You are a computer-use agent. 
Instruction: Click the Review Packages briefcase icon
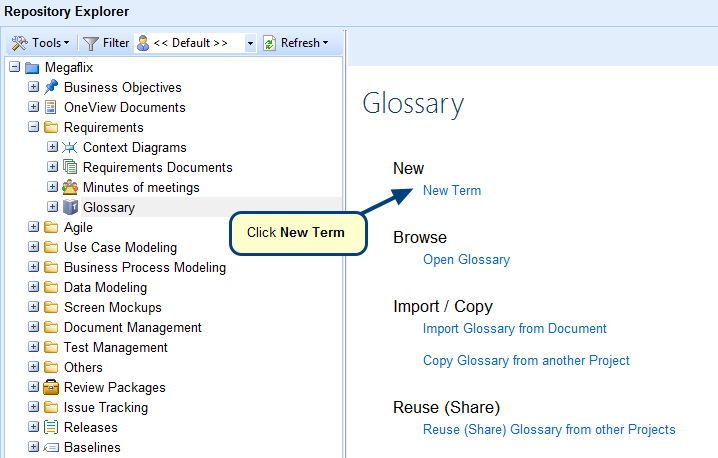51,387
